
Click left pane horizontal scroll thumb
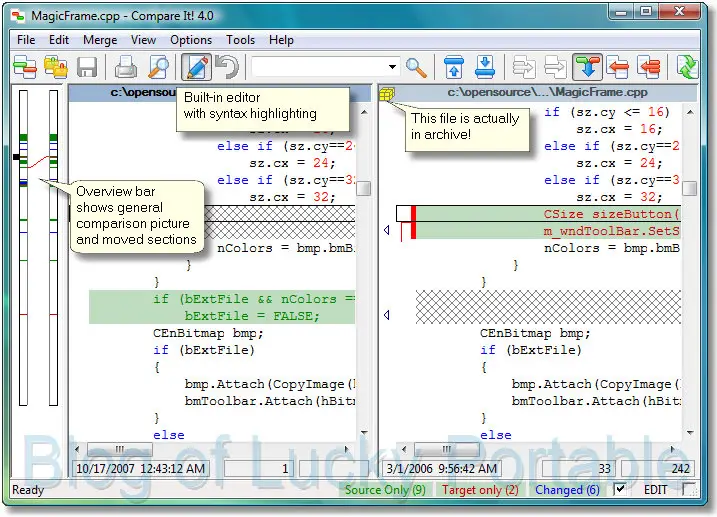[x=120, y=449]
